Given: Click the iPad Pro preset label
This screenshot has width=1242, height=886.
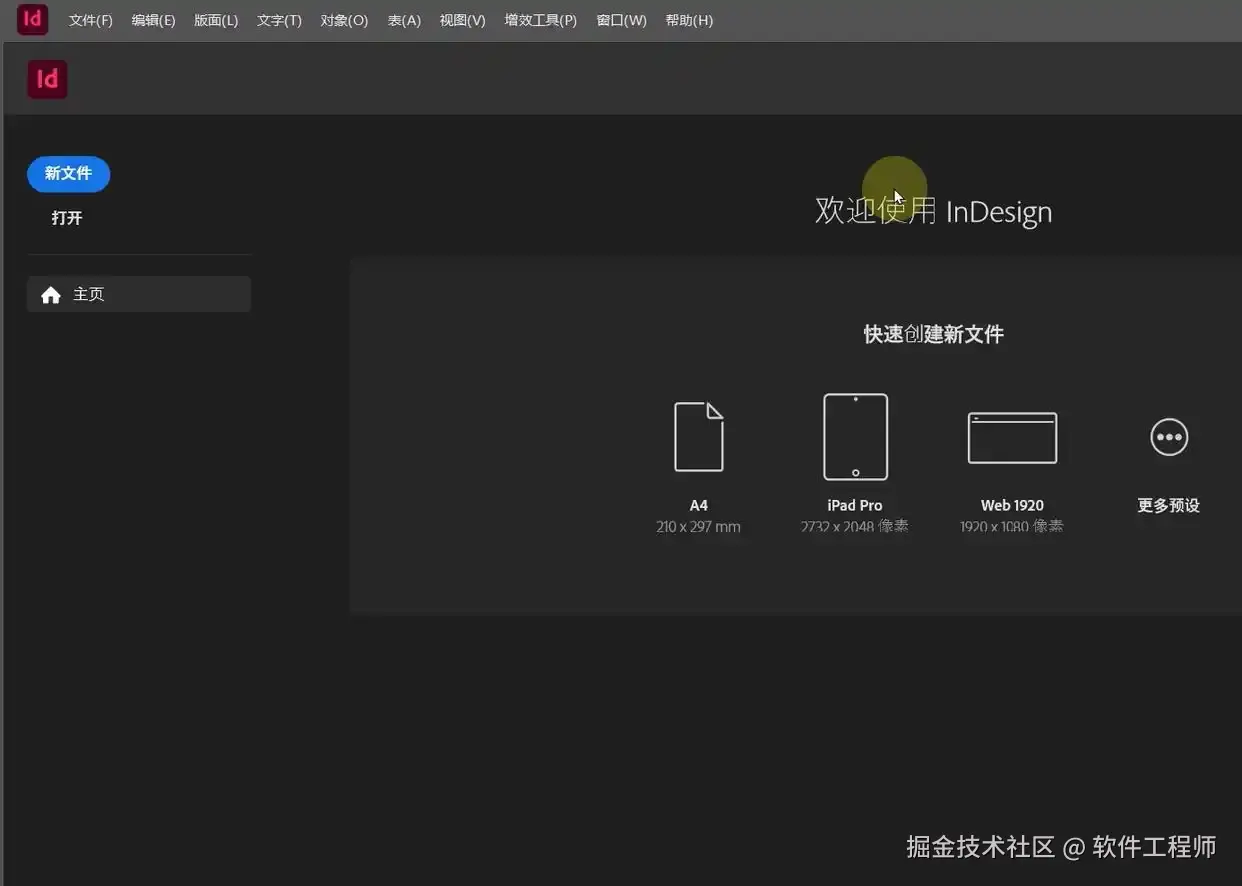Looking at the screenshot, I should (x=855, y=505).
